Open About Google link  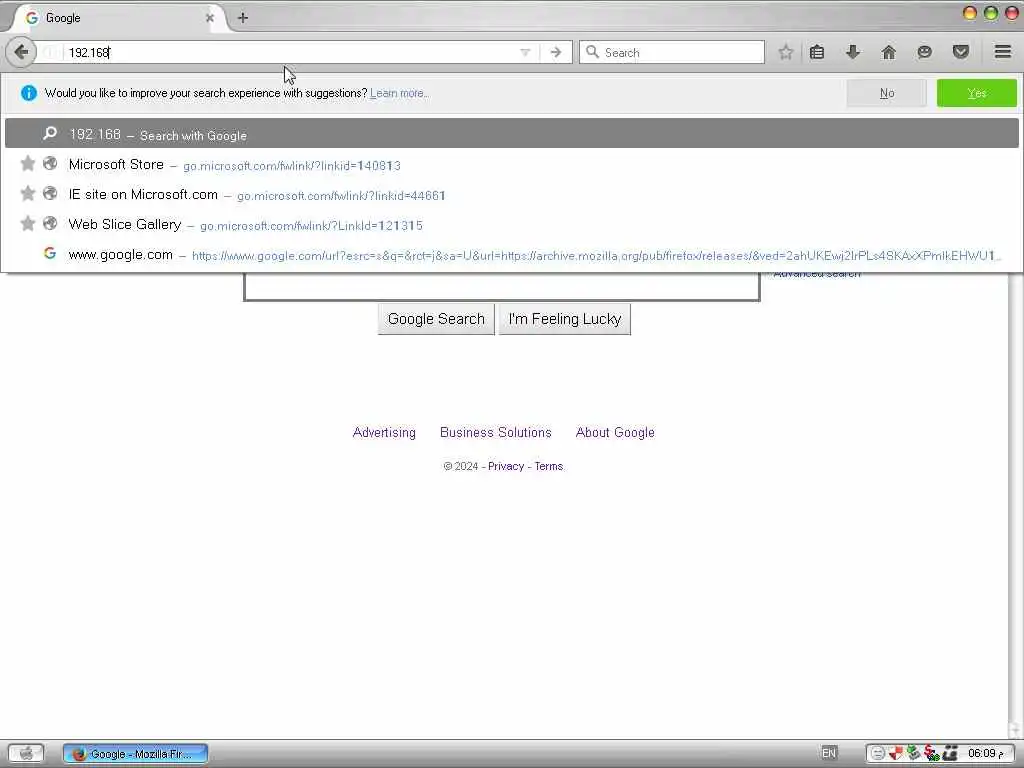[x=615, y=432]
